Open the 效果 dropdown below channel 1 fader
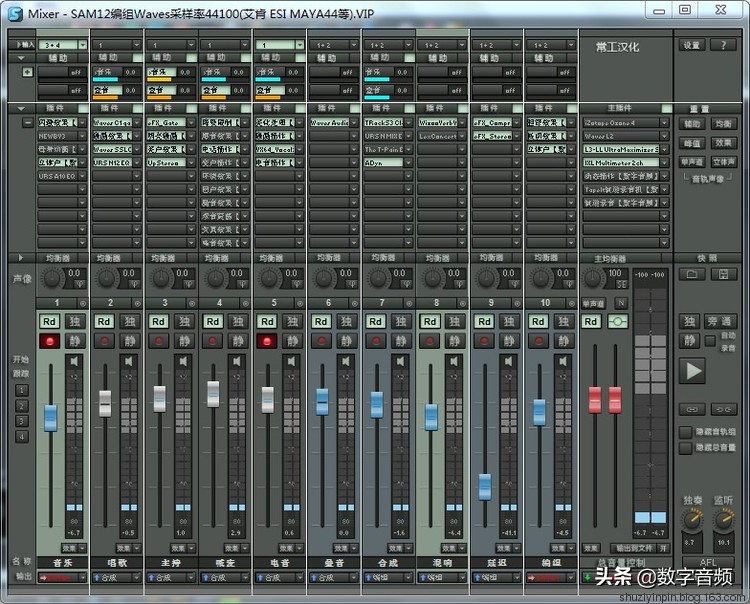The height and width of the screenshot is (604, 750). tap(82, 548)
